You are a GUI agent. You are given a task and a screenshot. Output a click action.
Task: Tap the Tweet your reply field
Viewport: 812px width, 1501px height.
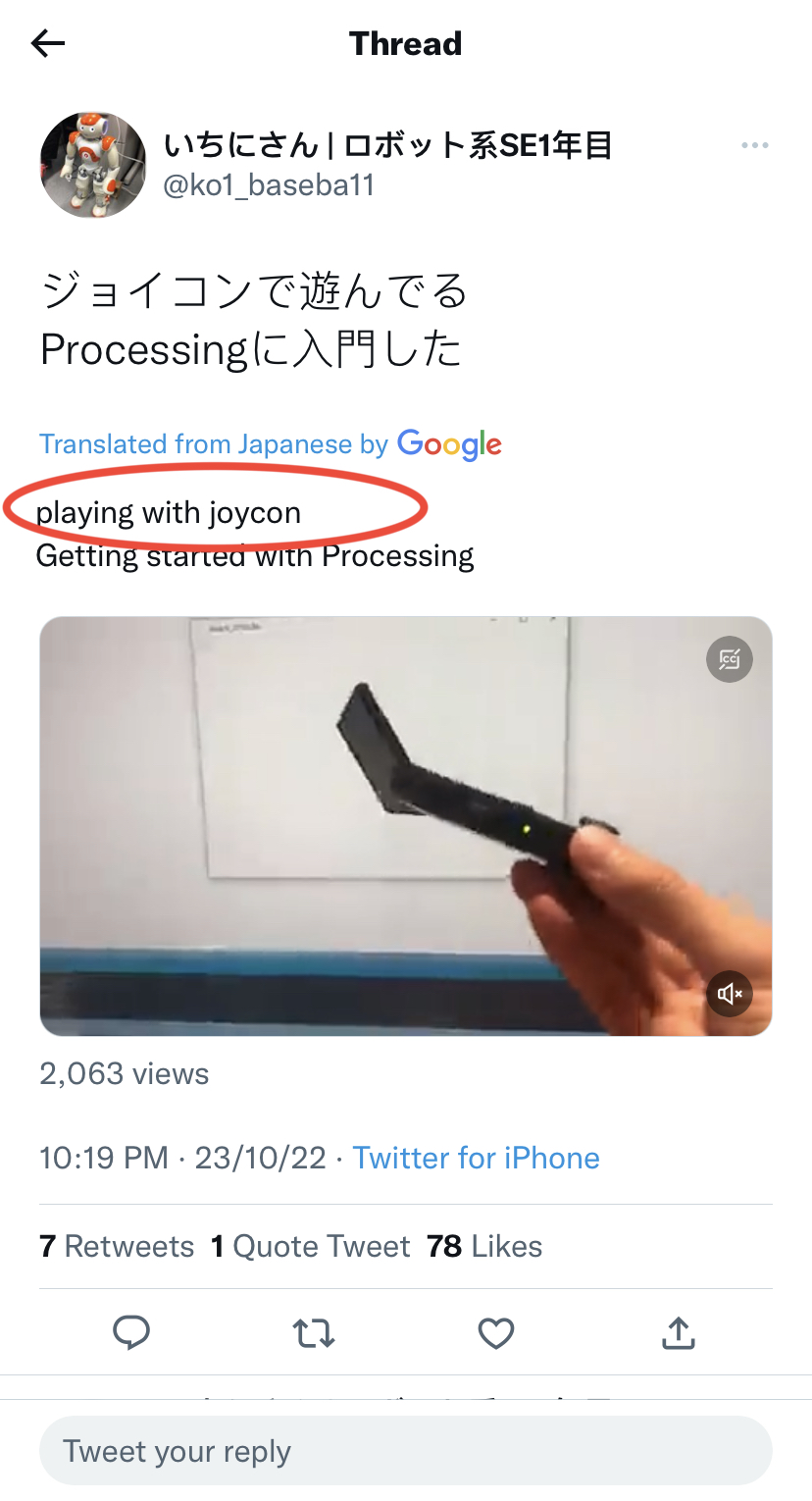[406, 1451]
